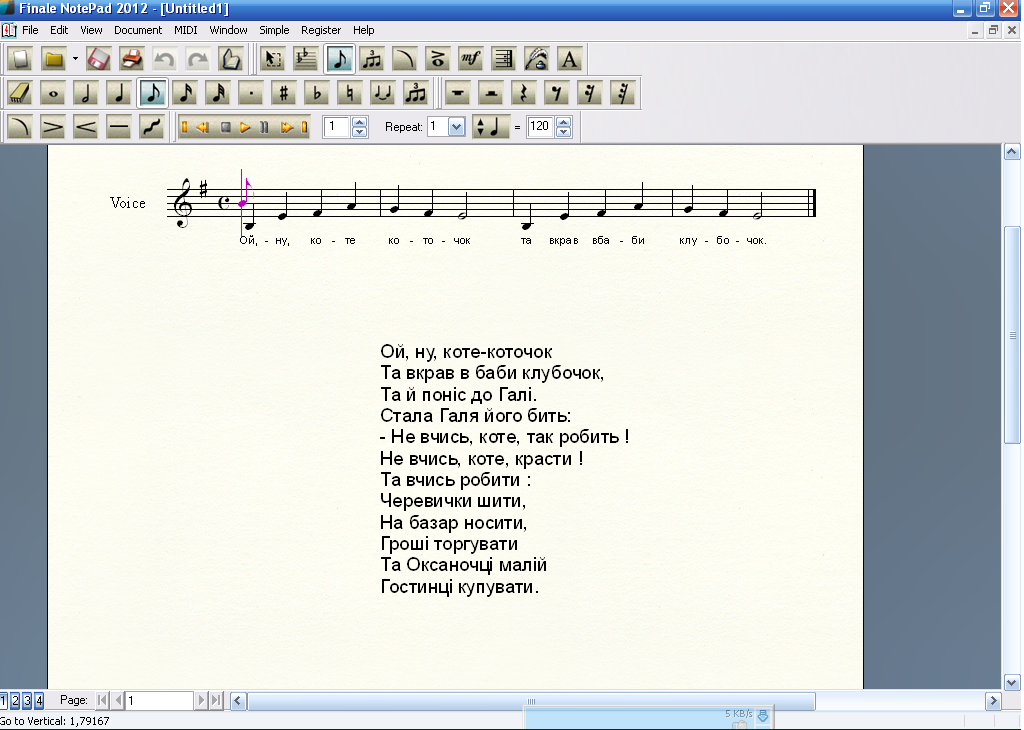Jump to layer 2 button
1024x730 pixels.
tap(15, 700)
